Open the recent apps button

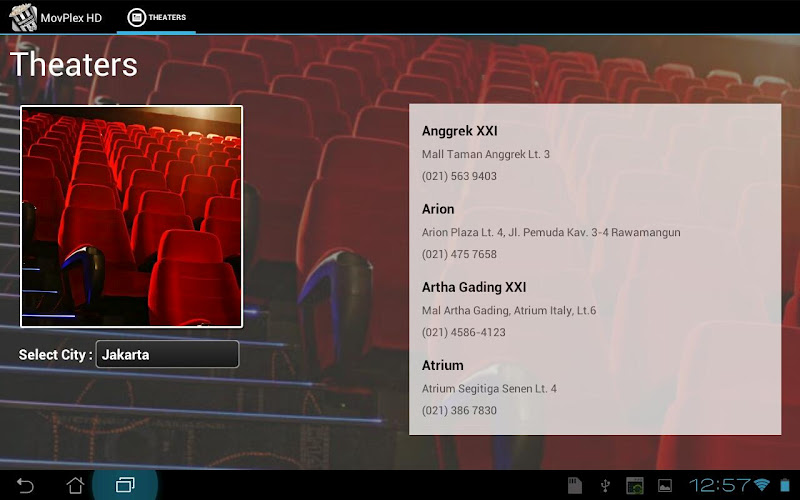pyautogui.click(x=125, y=485)
